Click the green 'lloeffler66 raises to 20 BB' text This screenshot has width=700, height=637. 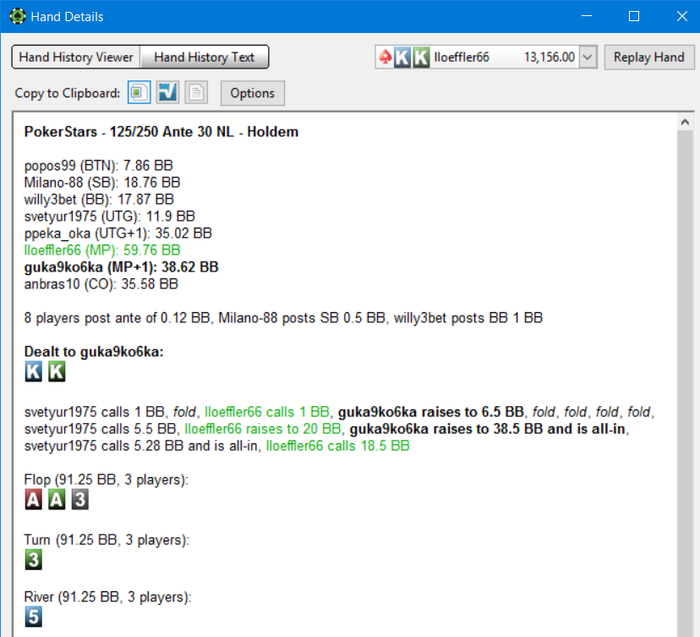pyautogui.click(x=263, y=429)
